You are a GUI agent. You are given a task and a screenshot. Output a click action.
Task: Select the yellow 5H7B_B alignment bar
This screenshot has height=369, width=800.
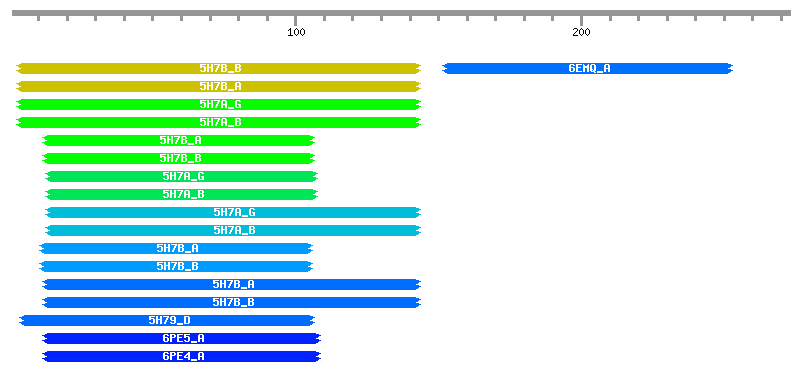218,68
